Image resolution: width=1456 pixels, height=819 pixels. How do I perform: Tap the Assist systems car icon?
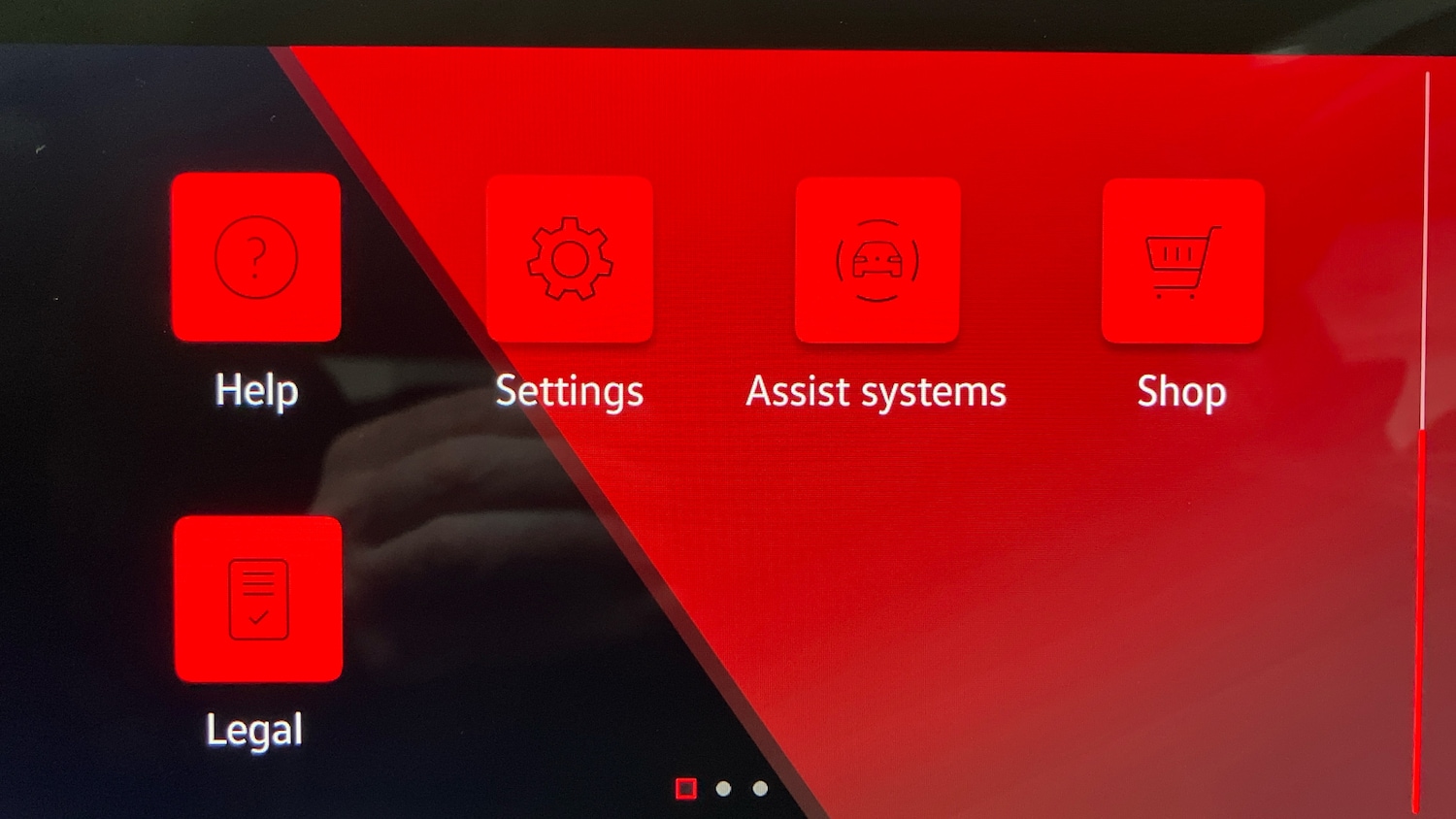(877, 260)
